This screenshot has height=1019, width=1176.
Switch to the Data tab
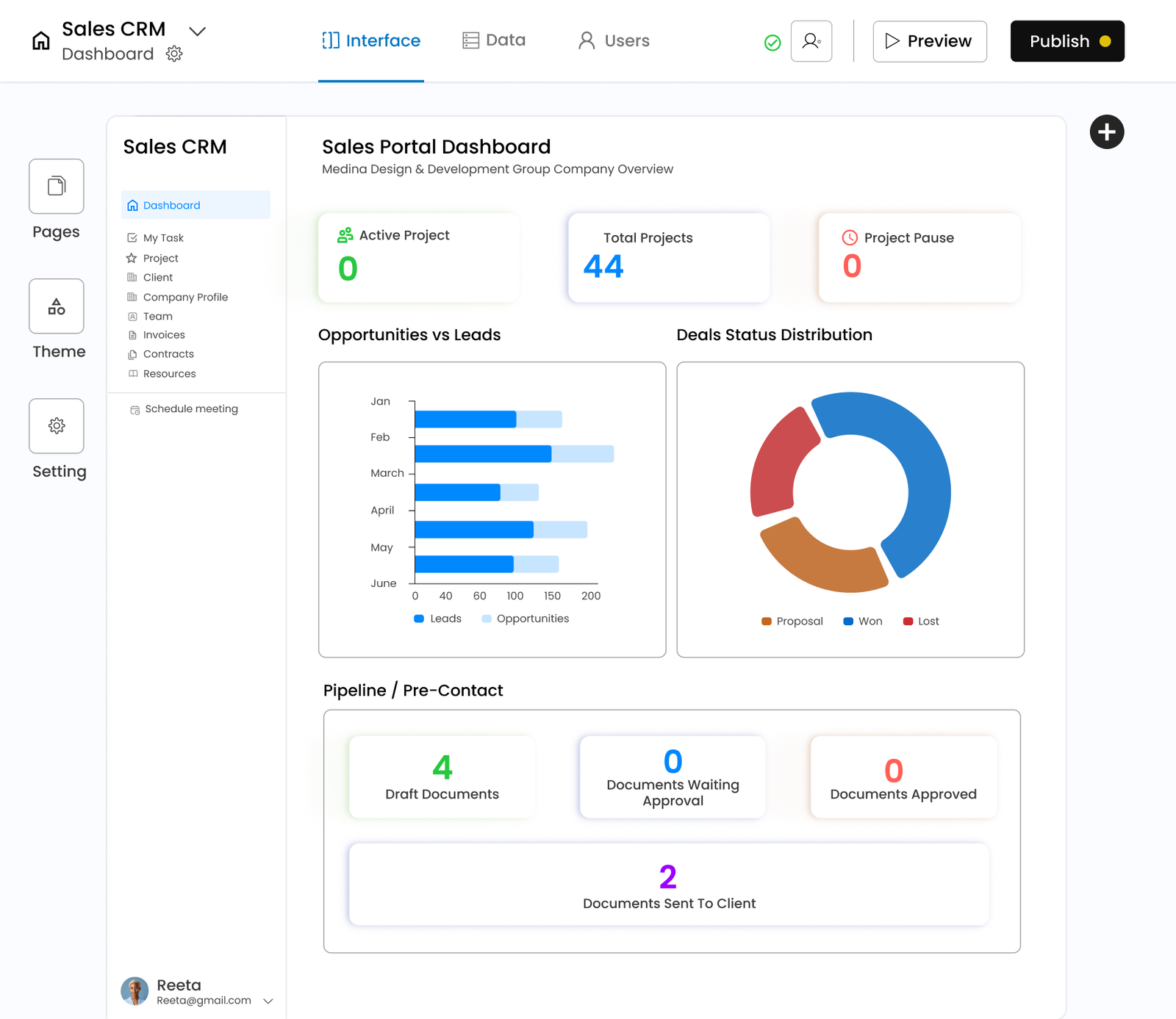pos(494,40)
